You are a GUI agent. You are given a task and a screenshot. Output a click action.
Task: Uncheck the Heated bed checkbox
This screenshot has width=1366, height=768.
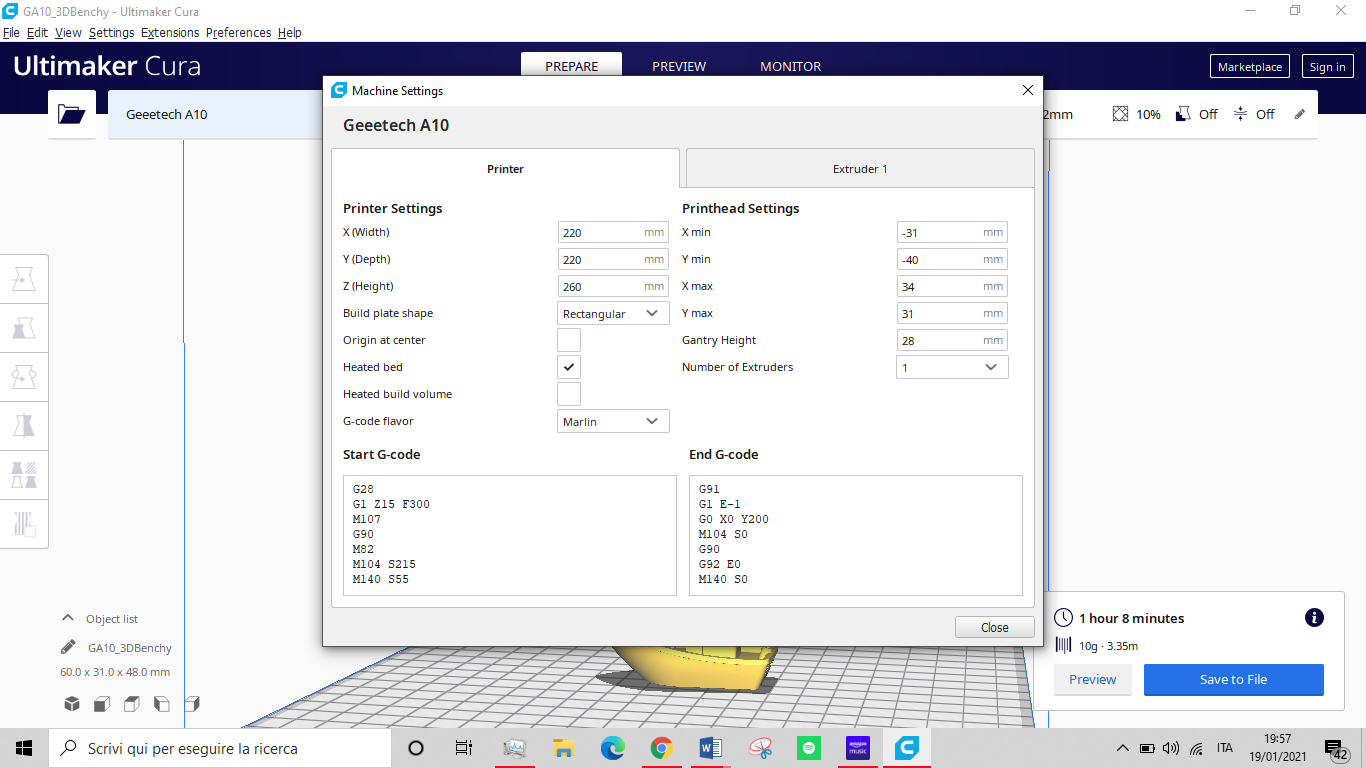[x=569, y=367]
